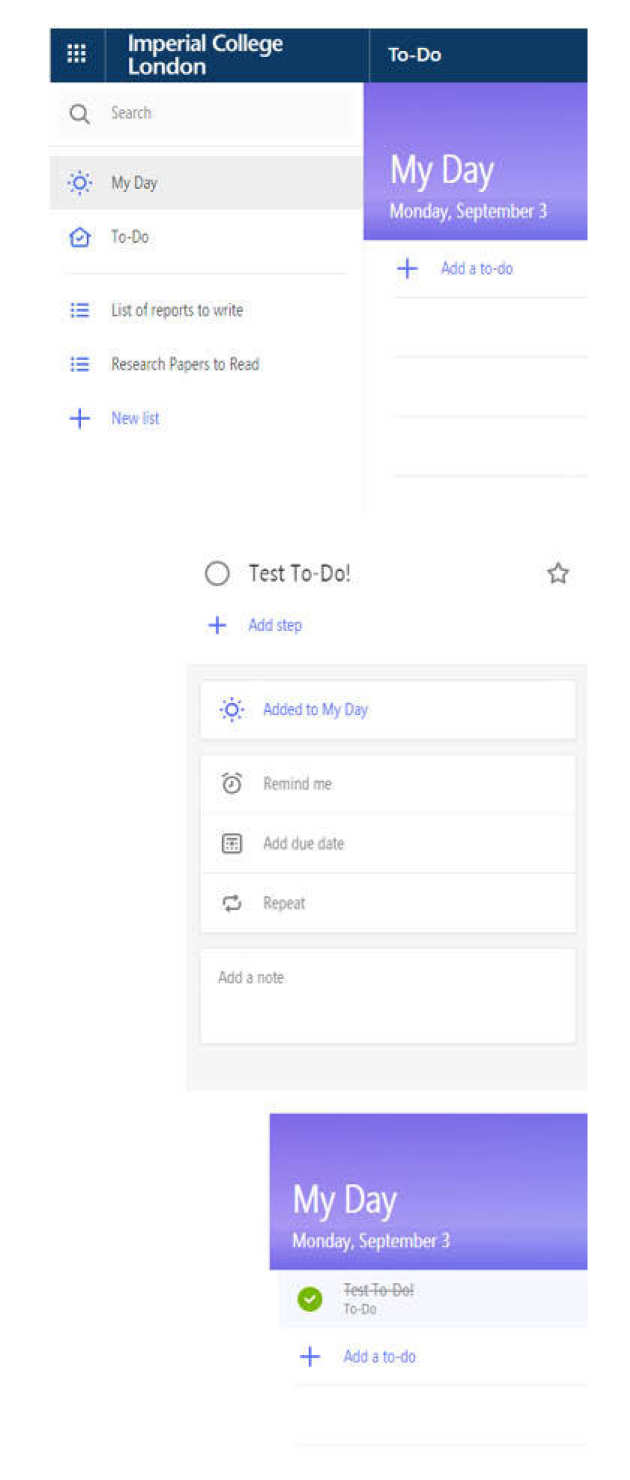Open the app launcher grid icon

[x=76, y=54]
